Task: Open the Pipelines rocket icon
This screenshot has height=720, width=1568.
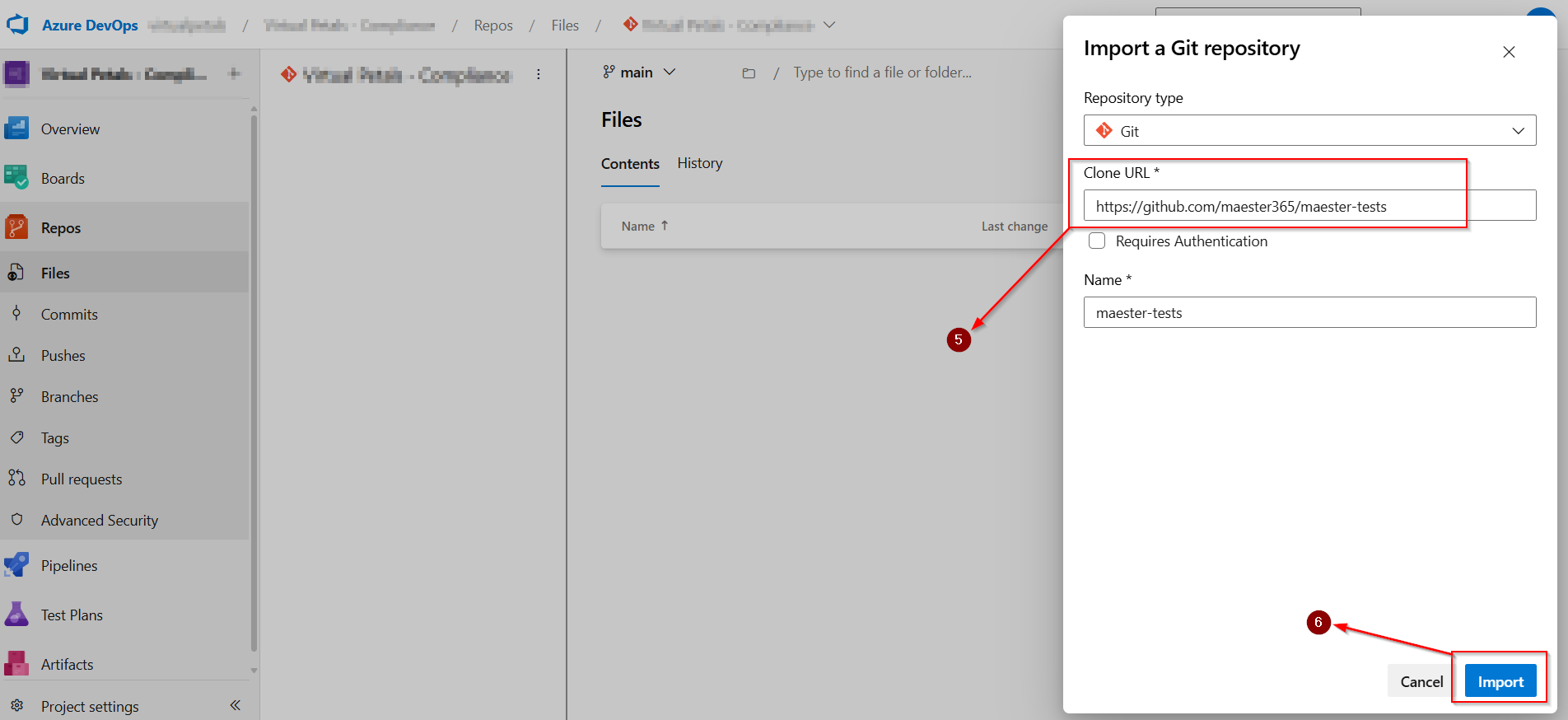Action: click(x=16, y=565)
